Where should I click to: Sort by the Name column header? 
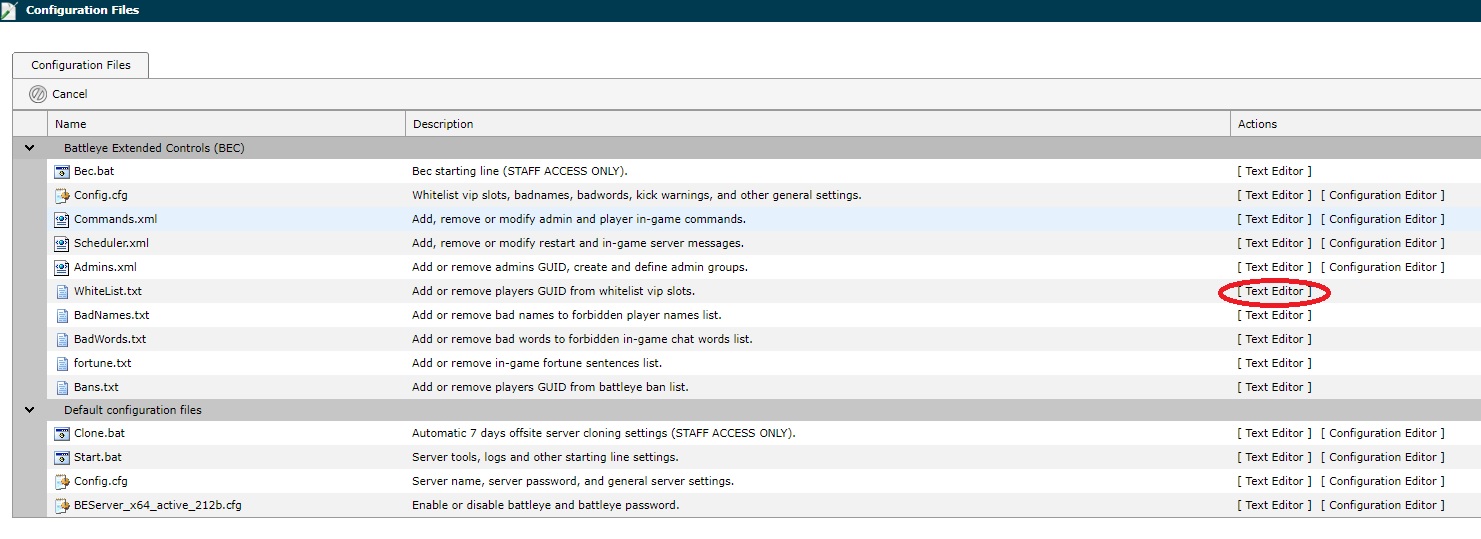point(71,124)
